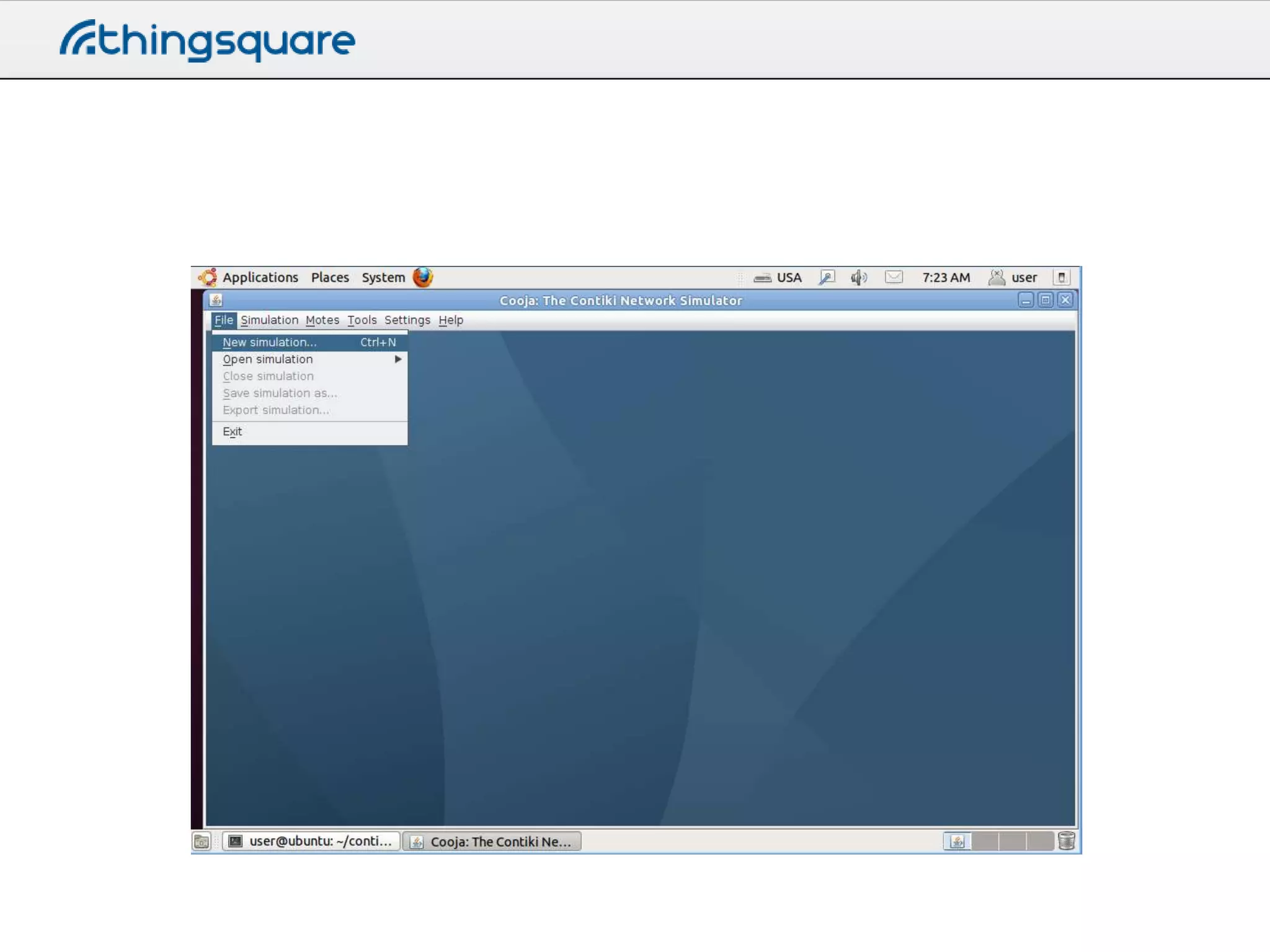Open the Settings menu

click(407, 320)
